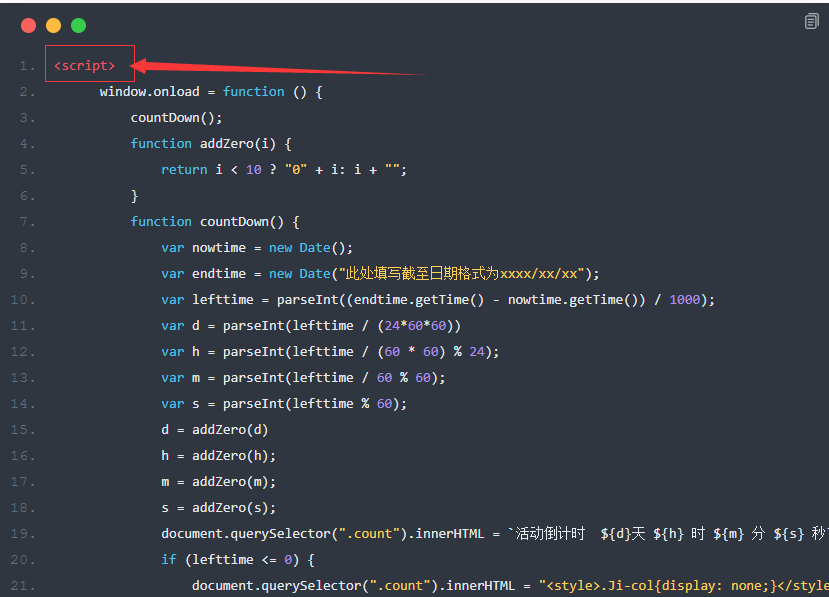
Task: Click the green dot in the code header
Action: 78,25
